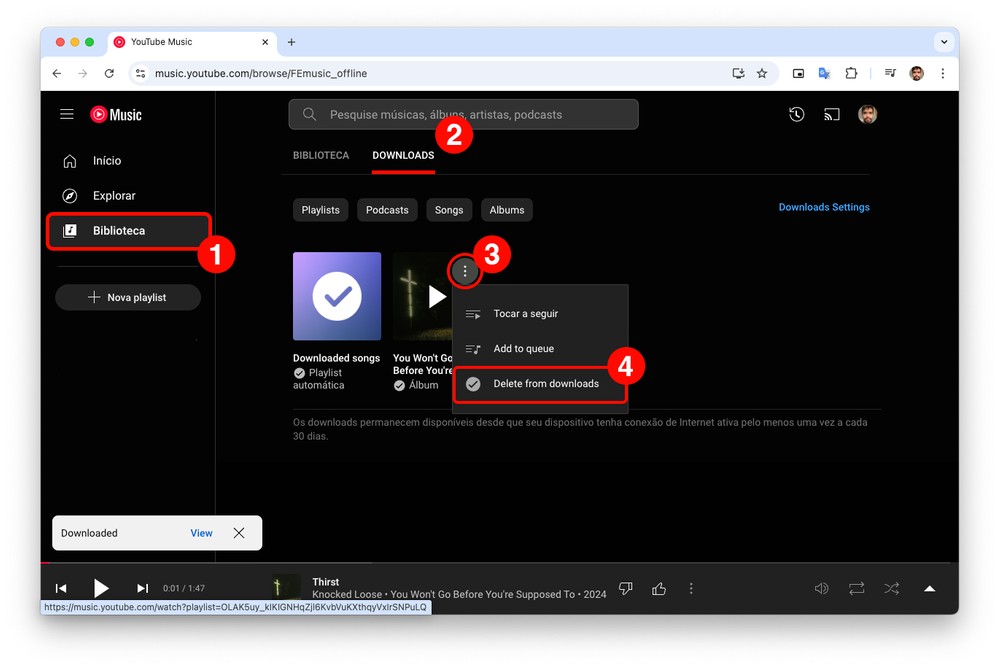Image resolution: width=1000 pixels, height=669 pixels.
Task: Open the listening history icon
Action: point(796,115)
